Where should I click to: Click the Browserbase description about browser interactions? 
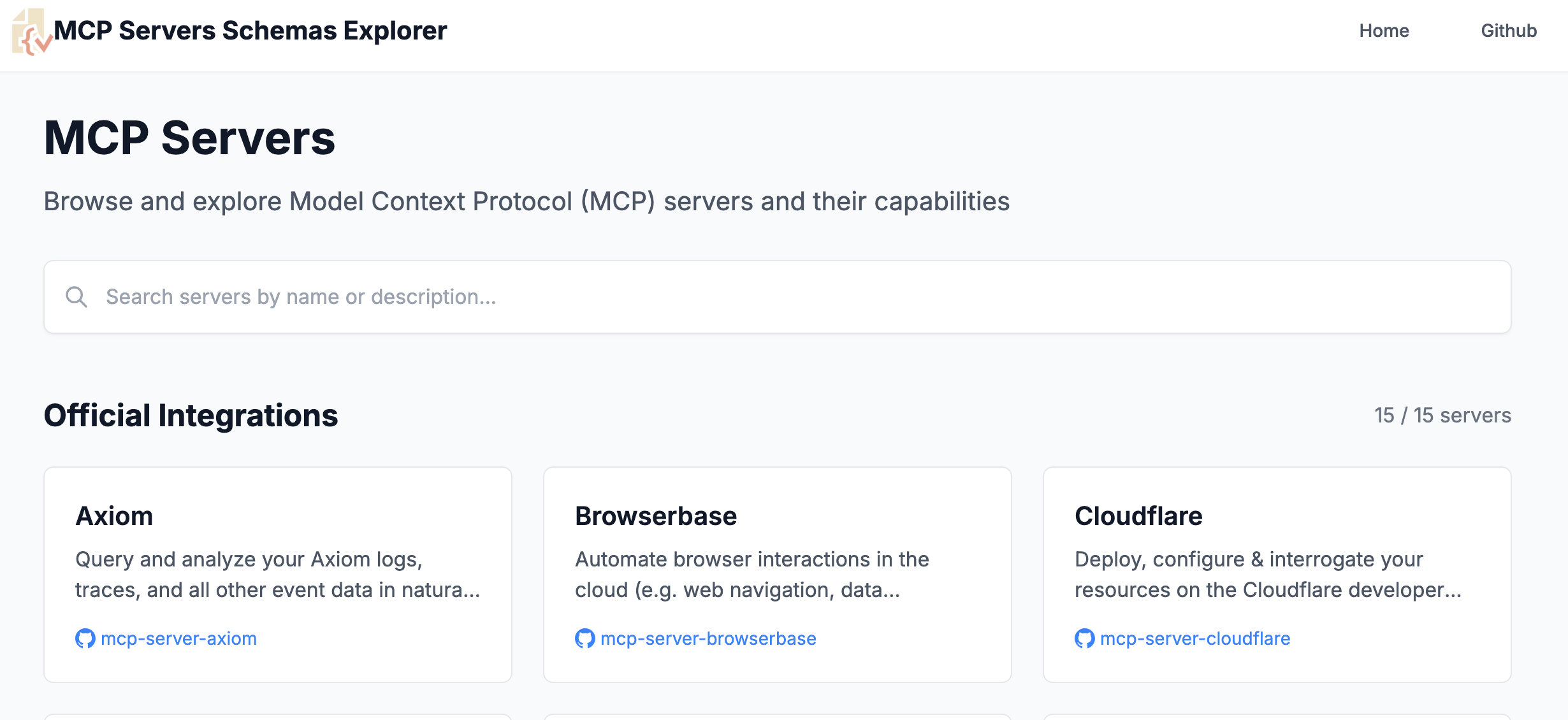pos(752,575)
